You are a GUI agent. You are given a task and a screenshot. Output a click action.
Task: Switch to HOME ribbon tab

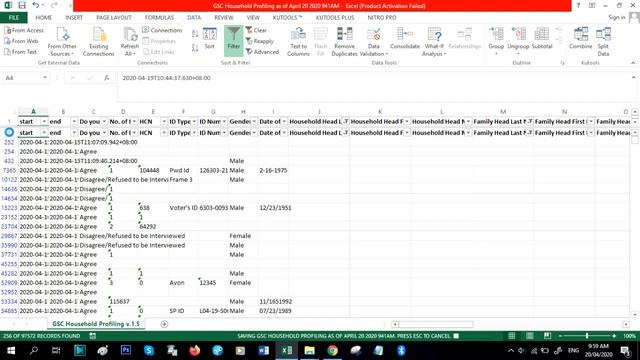44,18
